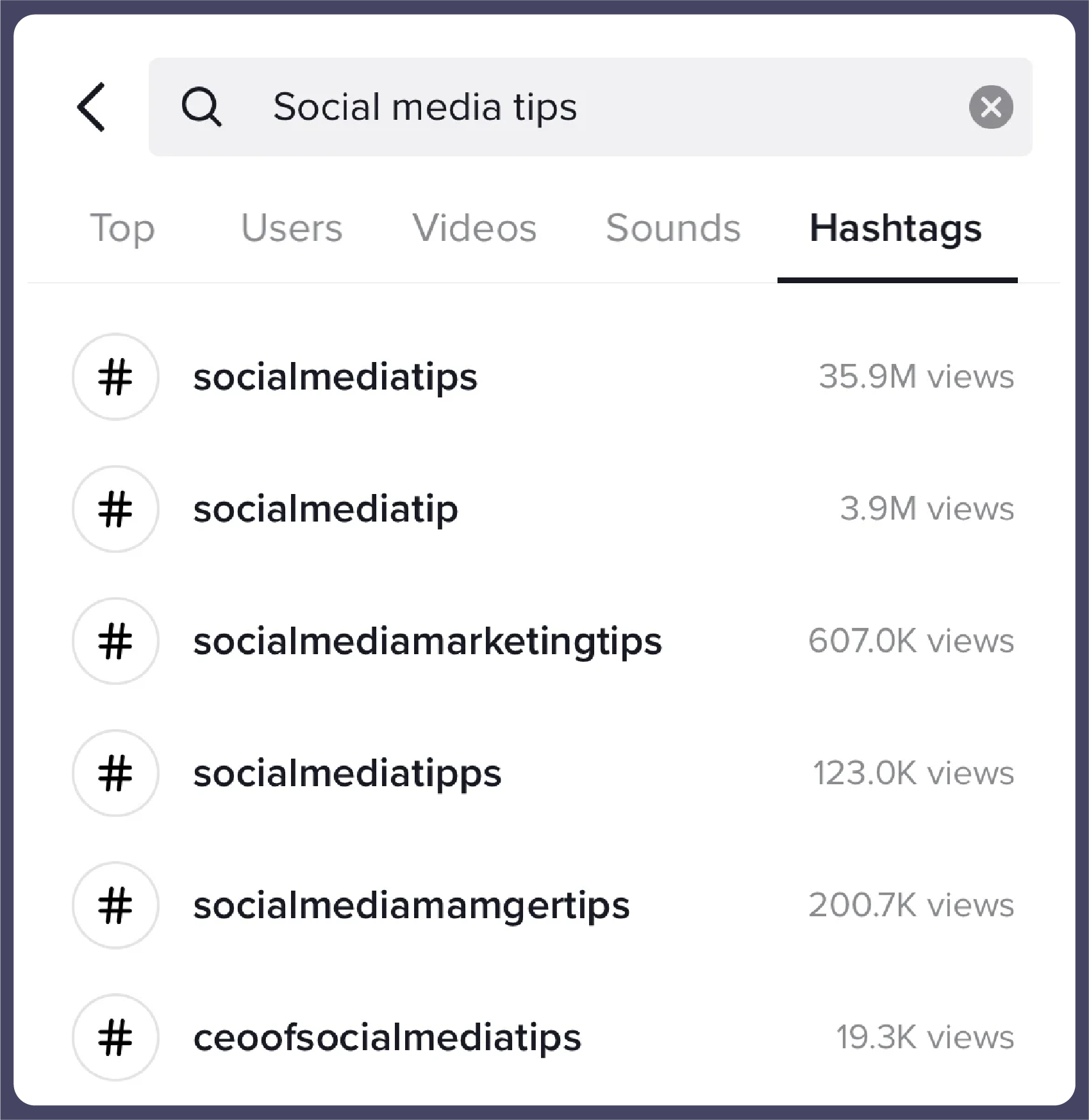The width and height of the screenshot is (1089, 1120).
Task: Click the '200.7K views' count
Action: click(911, 904)
